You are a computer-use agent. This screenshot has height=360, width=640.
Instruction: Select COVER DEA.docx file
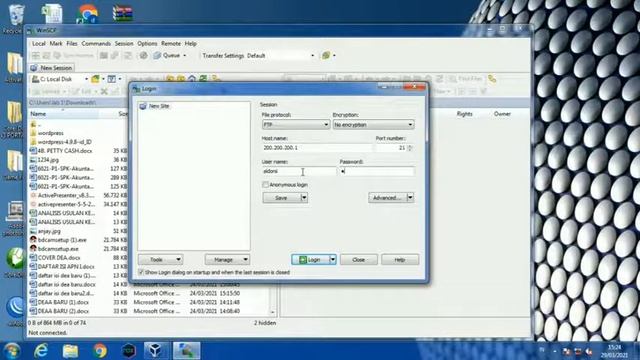click(59, 258)
